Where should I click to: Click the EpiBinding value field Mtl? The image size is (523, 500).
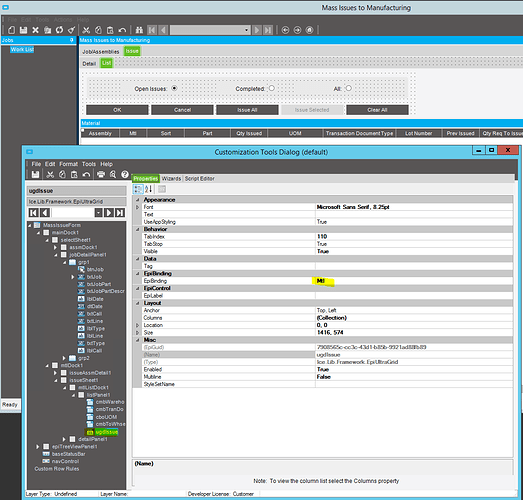[x=414, y=281]
